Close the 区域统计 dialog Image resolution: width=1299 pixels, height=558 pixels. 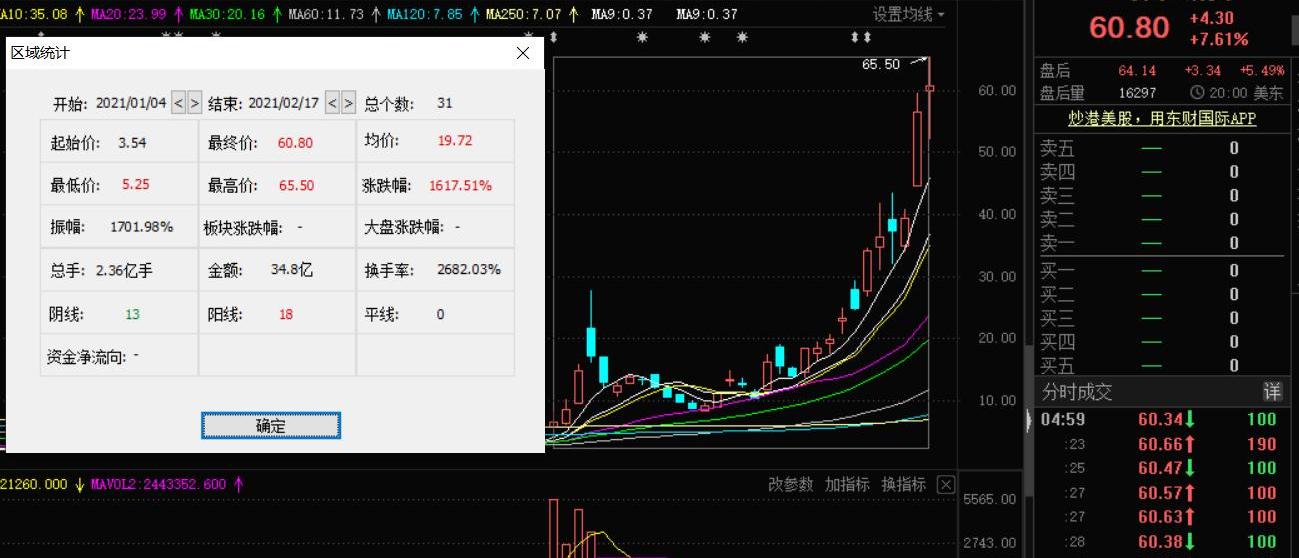[522, 53]
